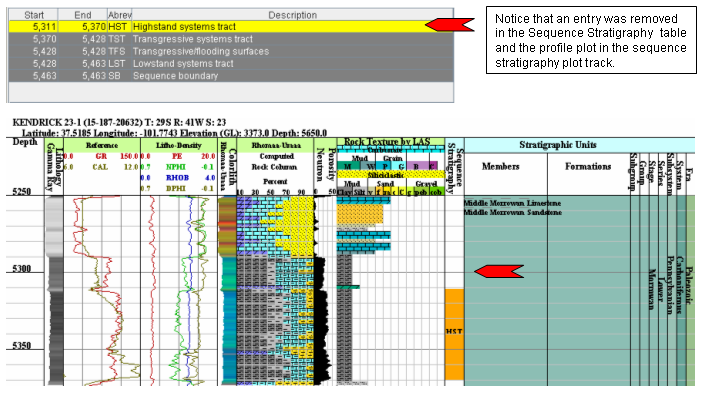Click the Rock Texture by LAS header
This screenshot has width=703, height=393.
tap(386, 142)
